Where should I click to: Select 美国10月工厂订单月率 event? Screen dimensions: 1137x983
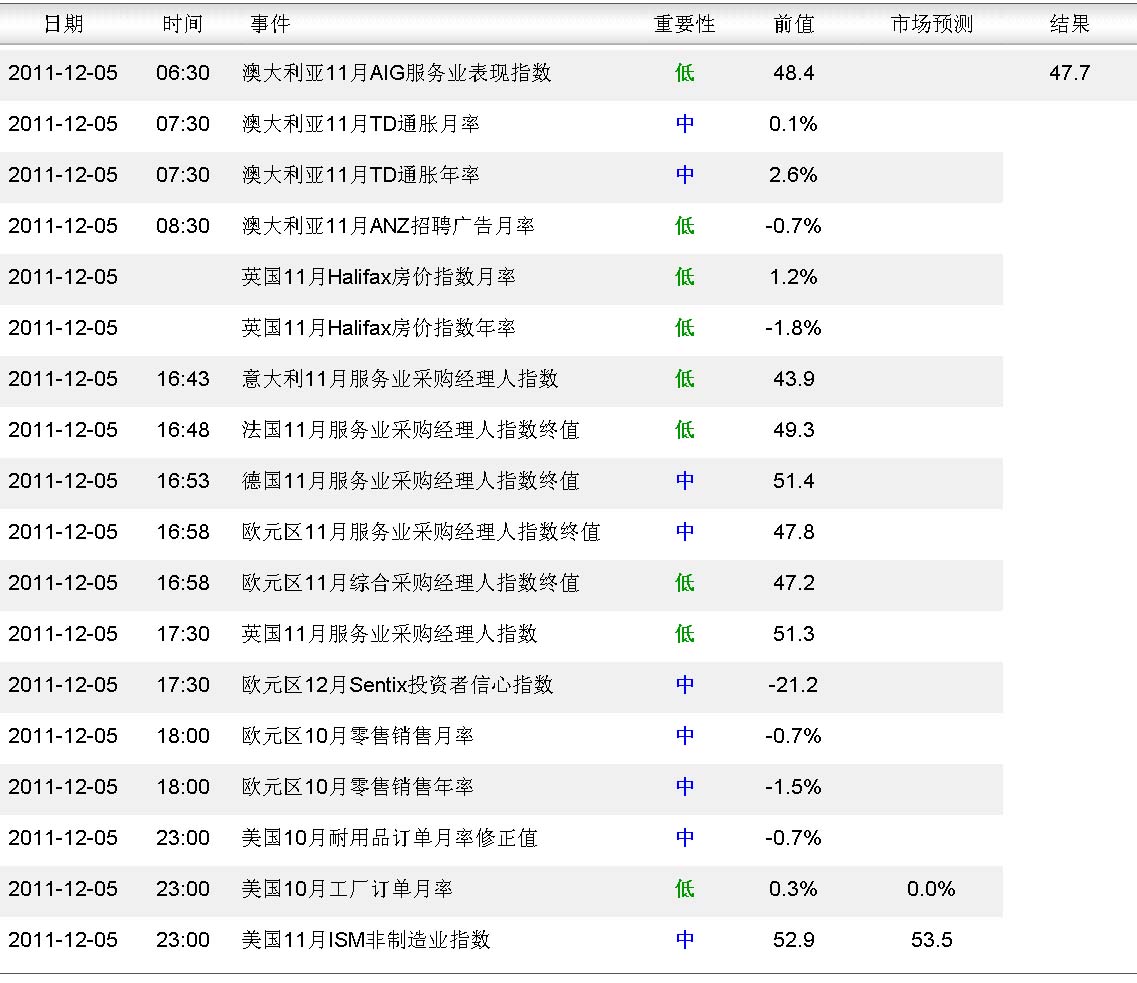[x=347, y=889]
